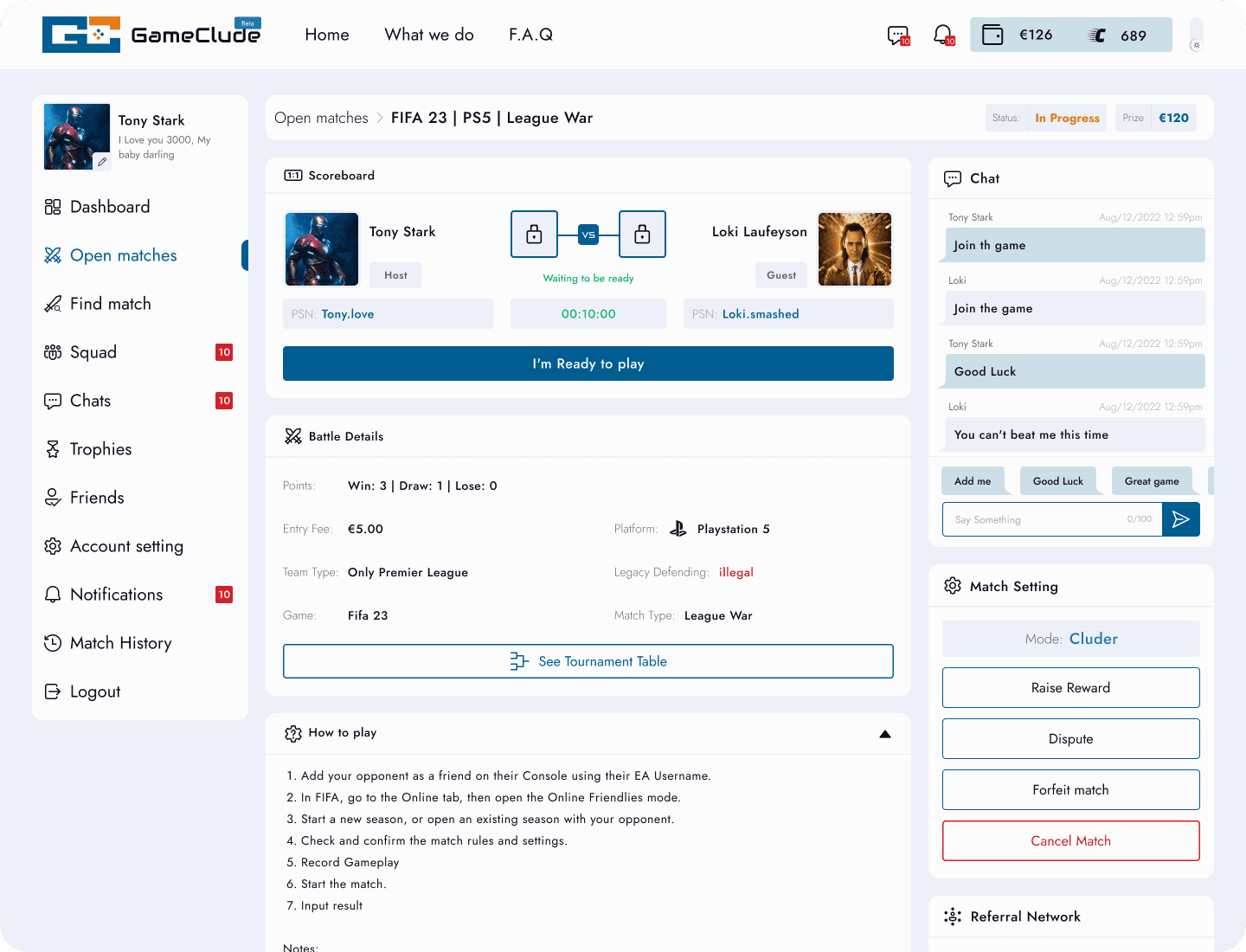Click the In Progress status badge
Screen dimensions: 1246x952
tap(1067, 118)
